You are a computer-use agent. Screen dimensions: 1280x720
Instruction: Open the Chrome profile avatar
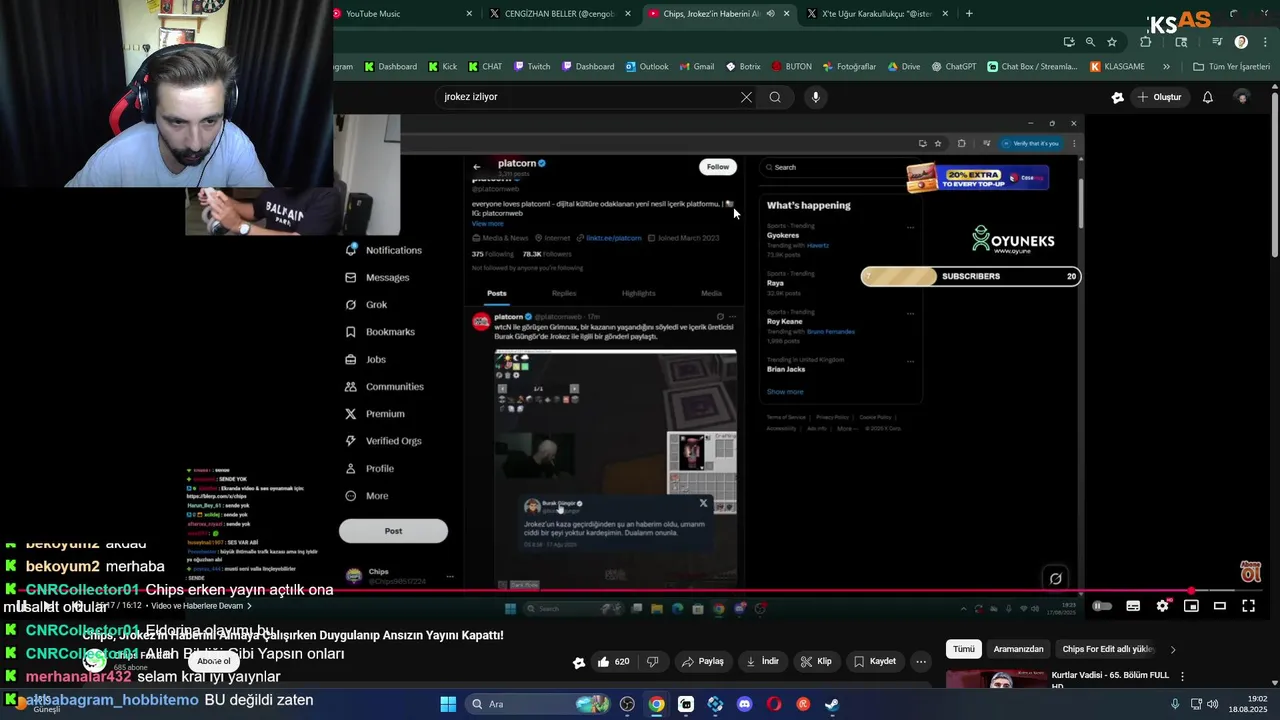(x=1241, y=42)
